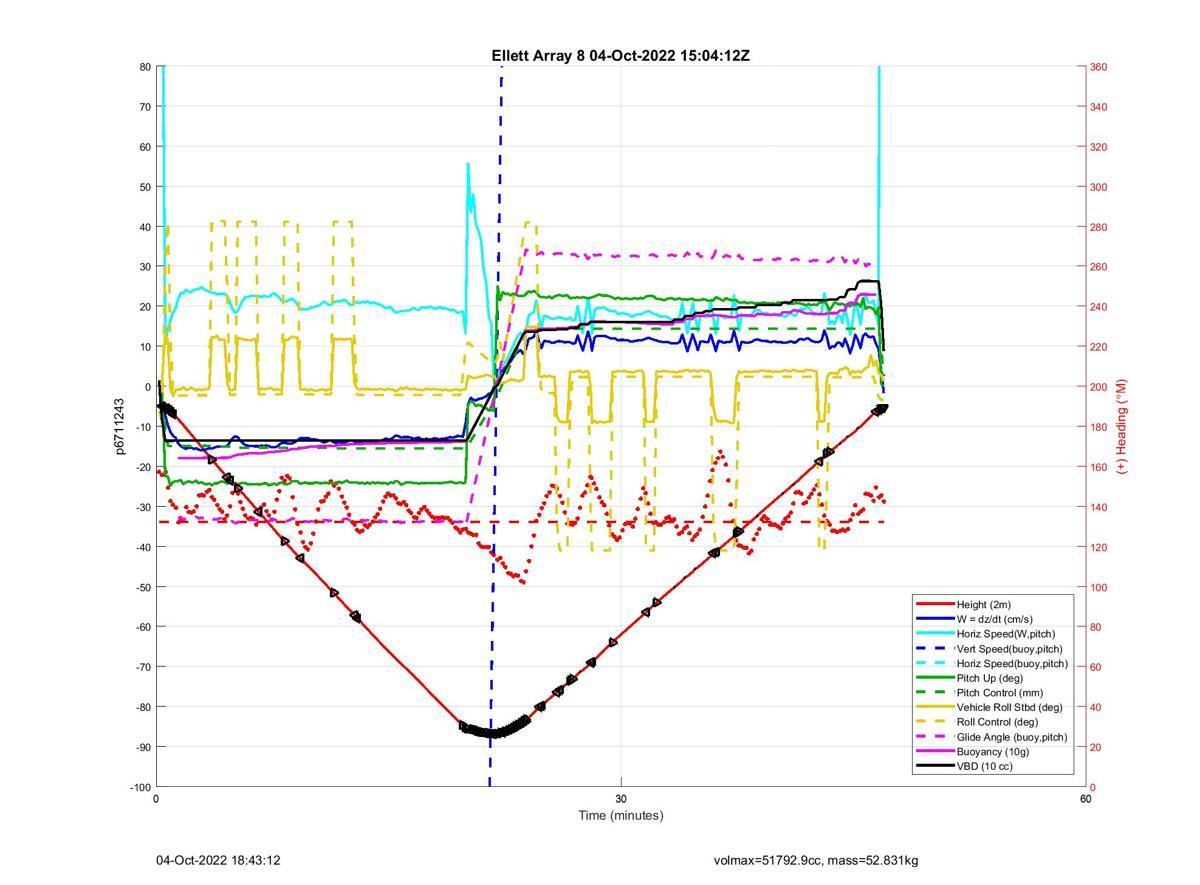Select the left axis tick label '-90'

142,747
